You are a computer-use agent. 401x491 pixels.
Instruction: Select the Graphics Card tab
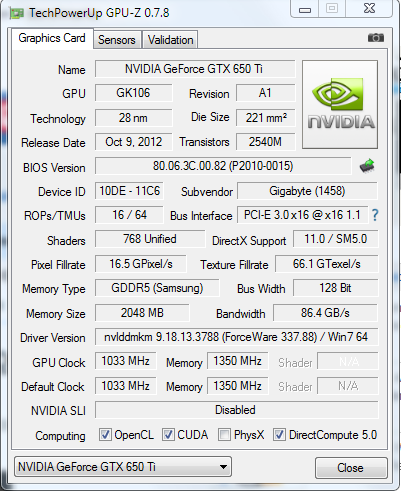pos(52,38)
